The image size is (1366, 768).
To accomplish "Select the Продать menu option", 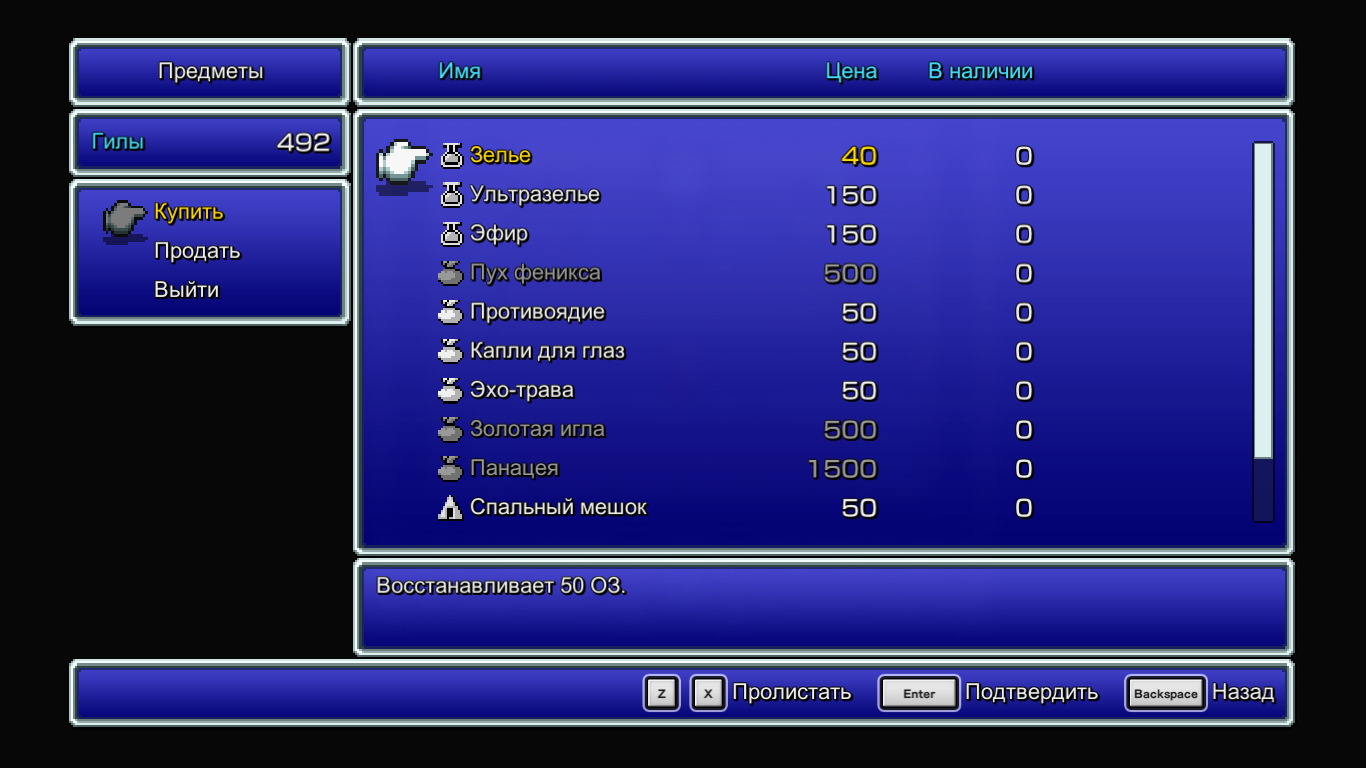I will 197,251.
